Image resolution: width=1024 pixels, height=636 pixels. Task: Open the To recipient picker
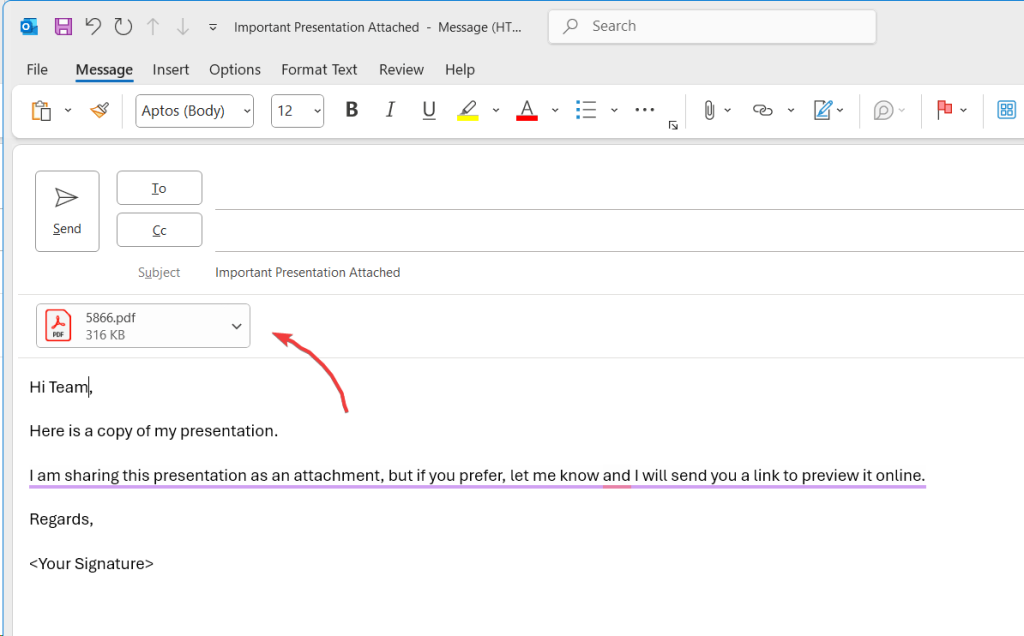coord(159,187)
